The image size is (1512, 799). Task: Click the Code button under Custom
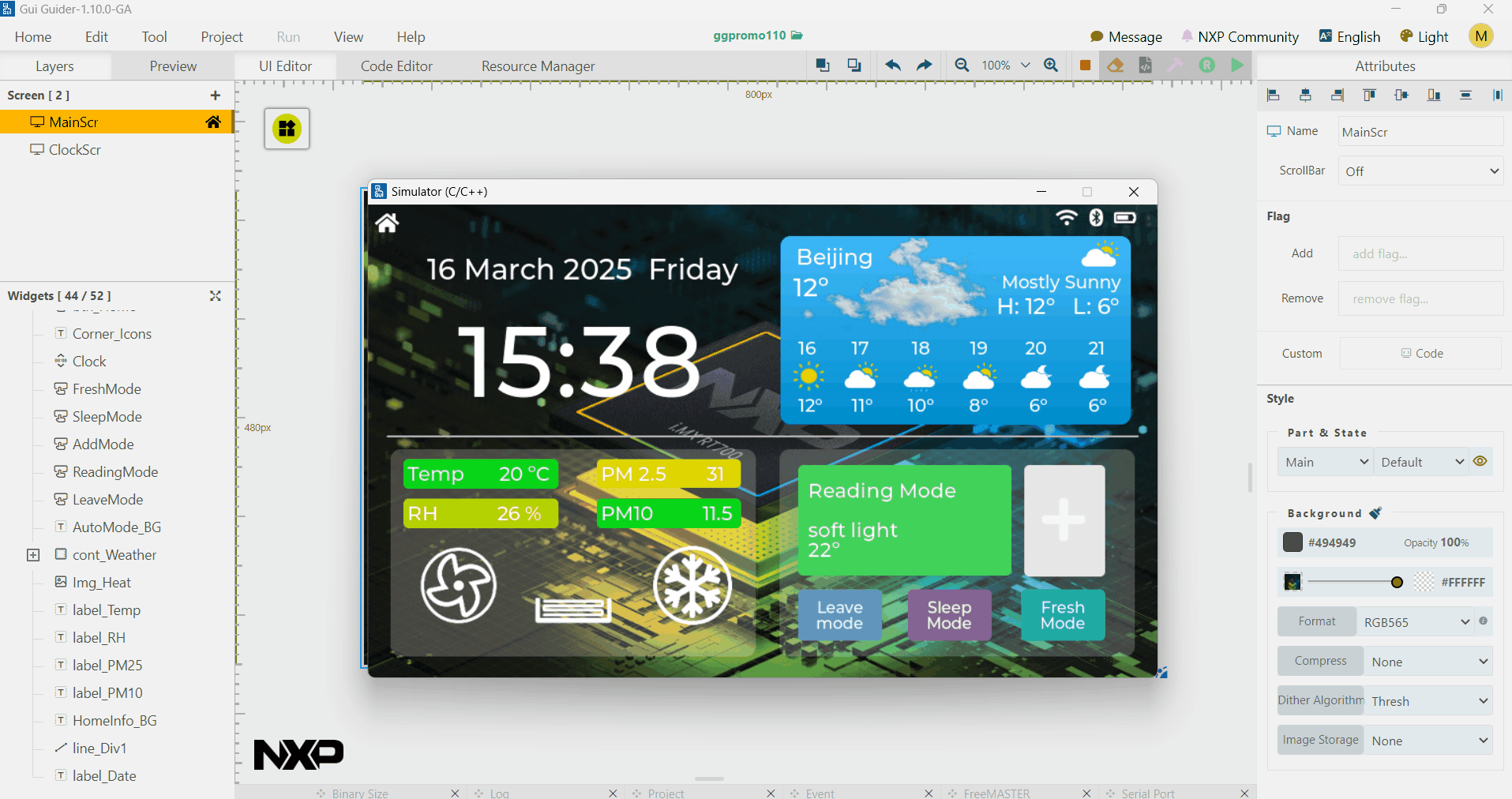1420,353
